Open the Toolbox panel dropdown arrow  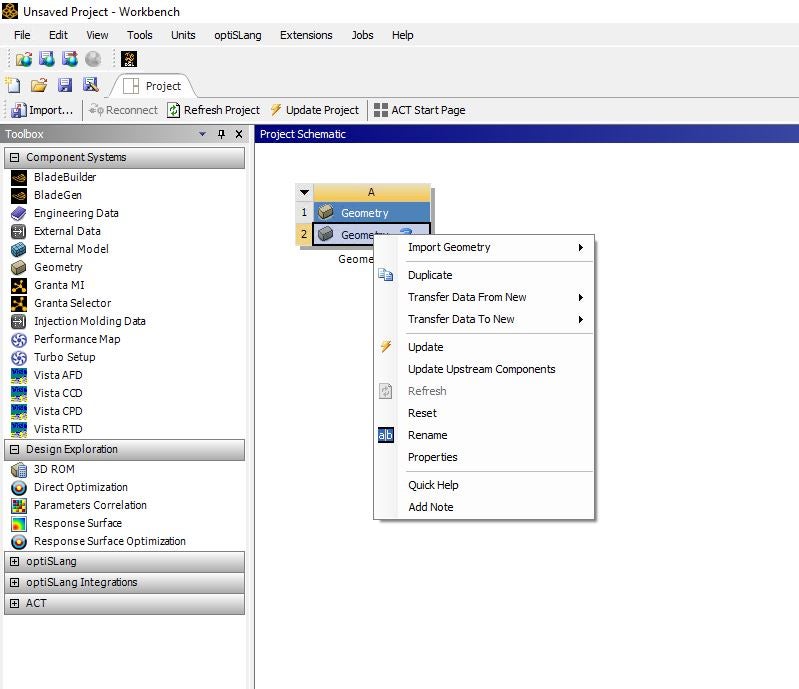click(x=202, y=134)
